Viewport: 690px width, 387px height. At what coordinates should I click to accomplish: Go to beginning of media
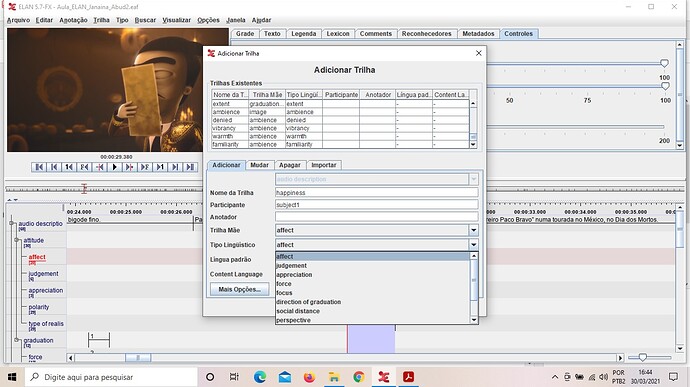coord(39,167)
